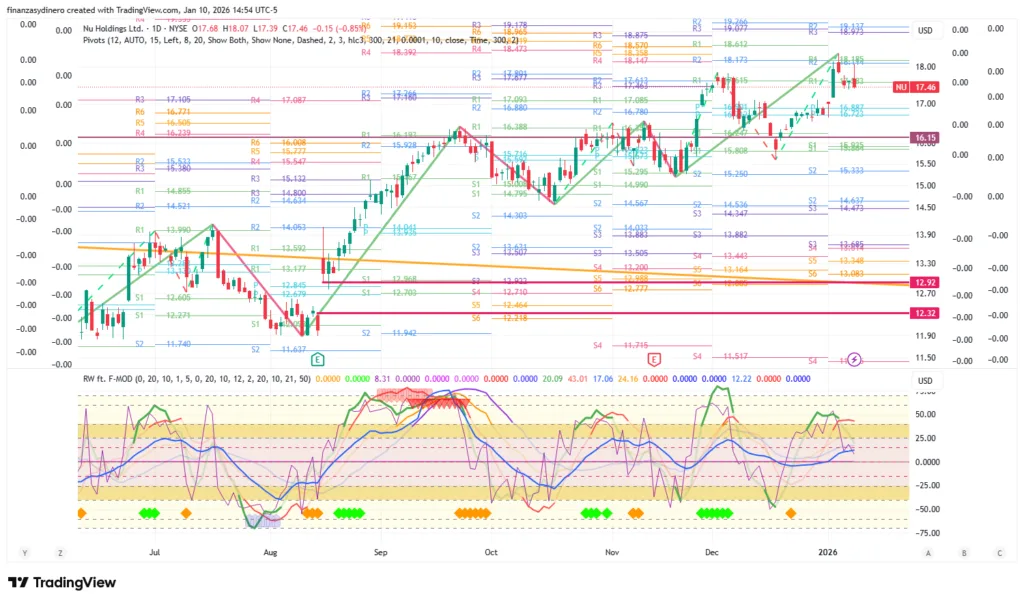Click the Y marker on the time axis
Screen dimensions: 1024x603
pos(24,552)
